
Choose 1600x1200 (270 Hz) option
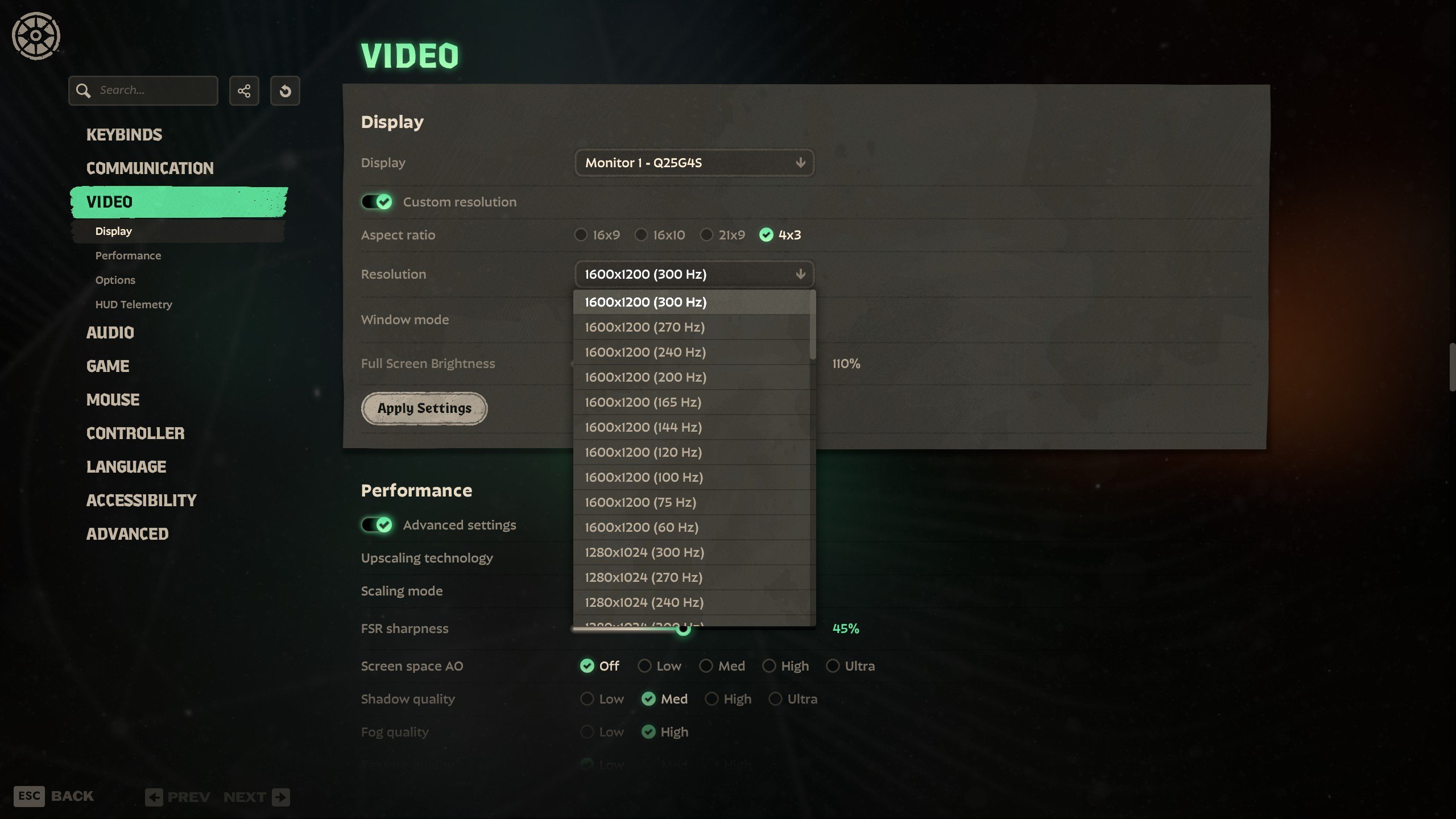(x=692, y=327)
